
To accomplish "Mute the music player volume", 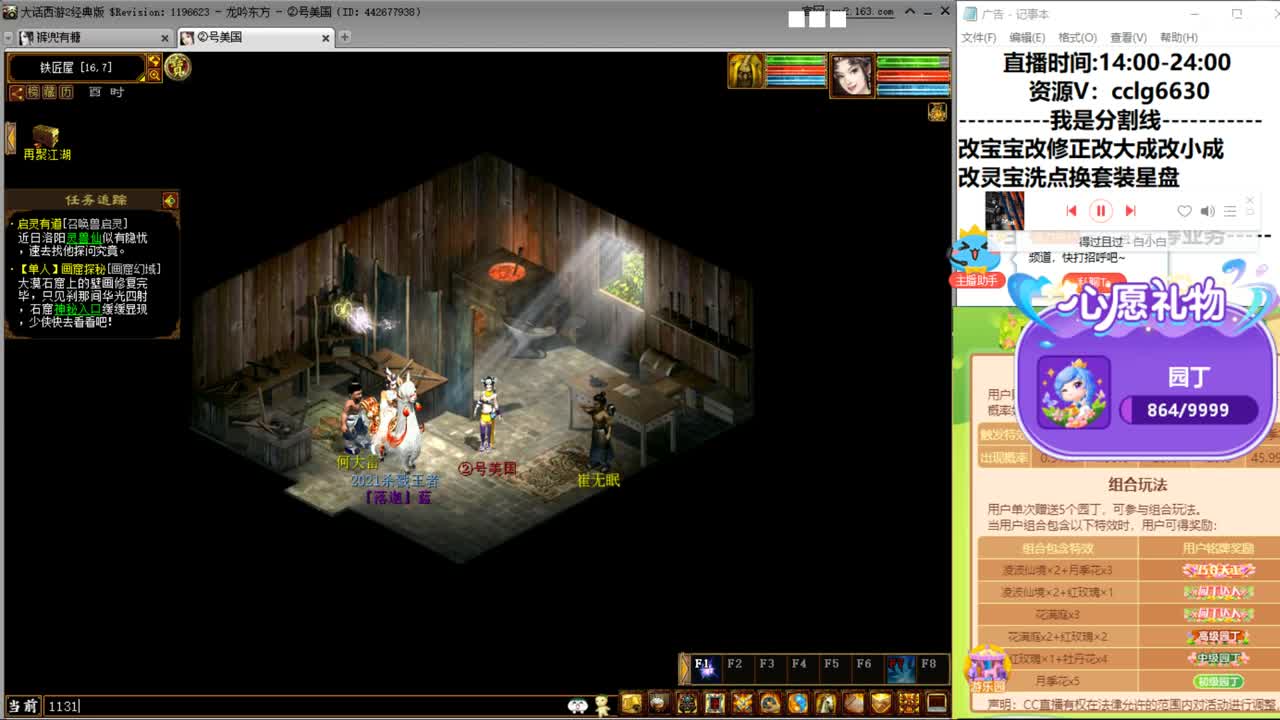I will pyautogui.click(x=1207, y=211).
